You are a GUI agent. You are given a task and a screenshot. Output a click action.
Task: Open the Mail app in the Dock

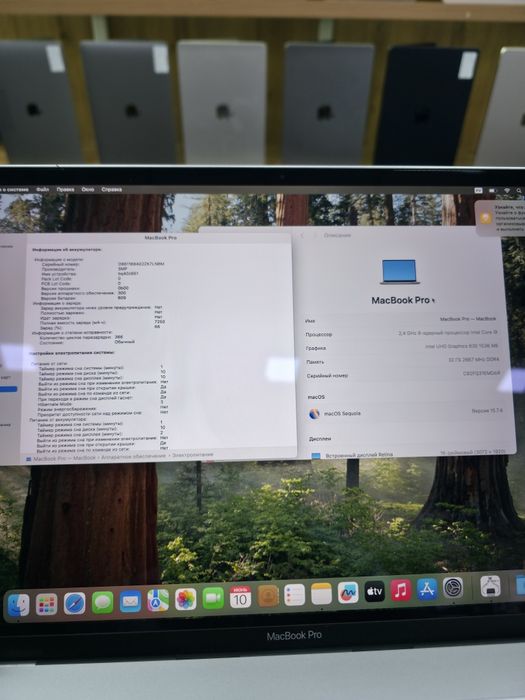point(130,602)
